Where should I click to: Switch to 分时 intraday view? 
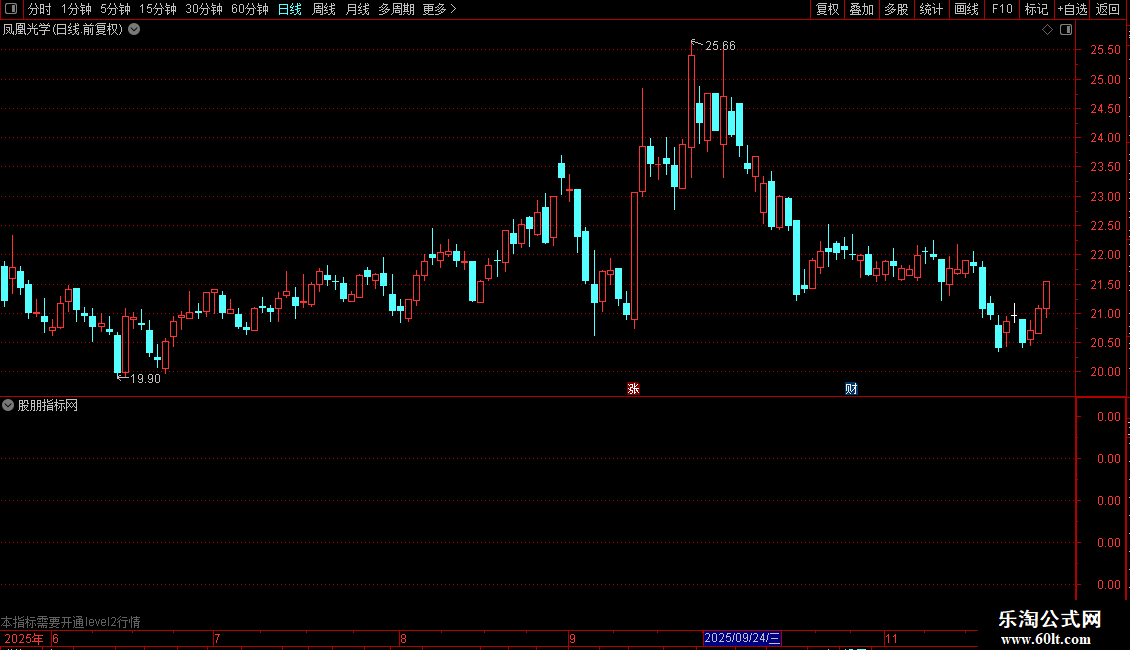point(40,9)
